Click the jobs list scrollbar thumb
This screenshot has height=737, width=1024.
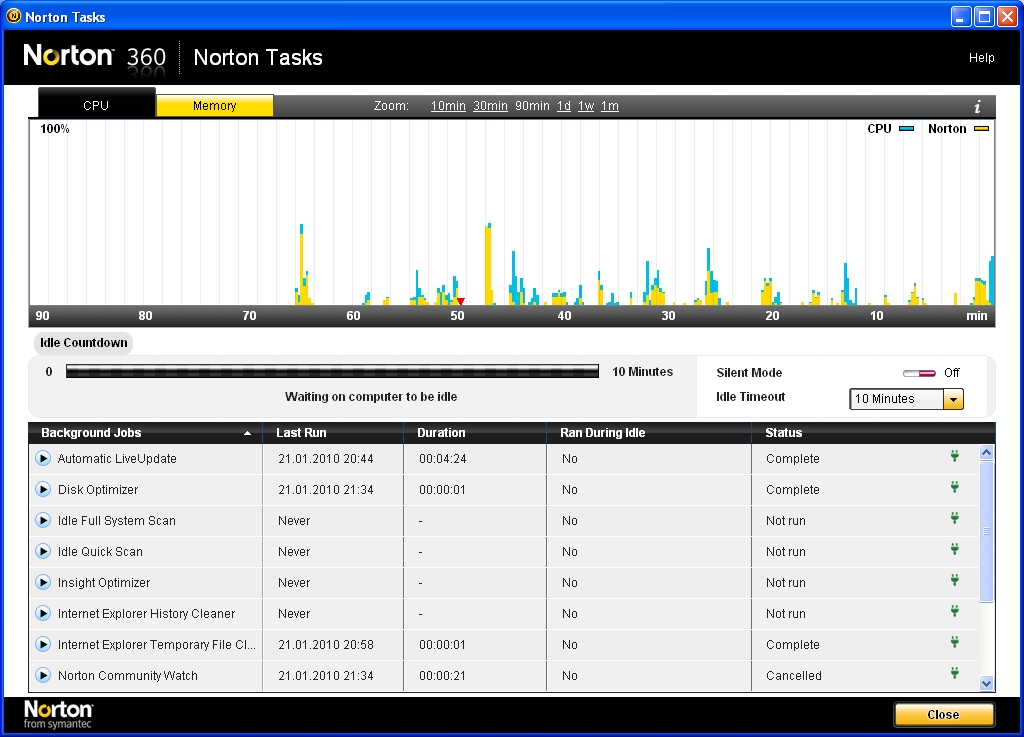pyautogui.click(x=986, y=531)
